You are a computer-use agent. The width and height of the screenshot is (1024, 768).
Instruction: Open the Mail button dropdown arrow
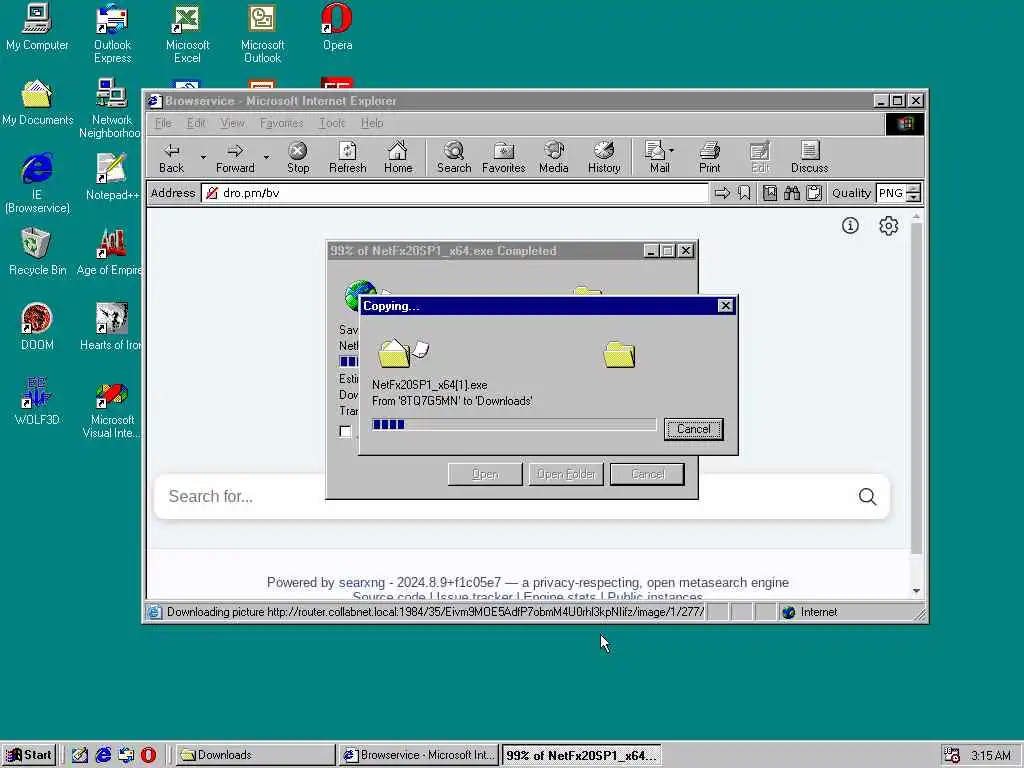coord(671,151)
